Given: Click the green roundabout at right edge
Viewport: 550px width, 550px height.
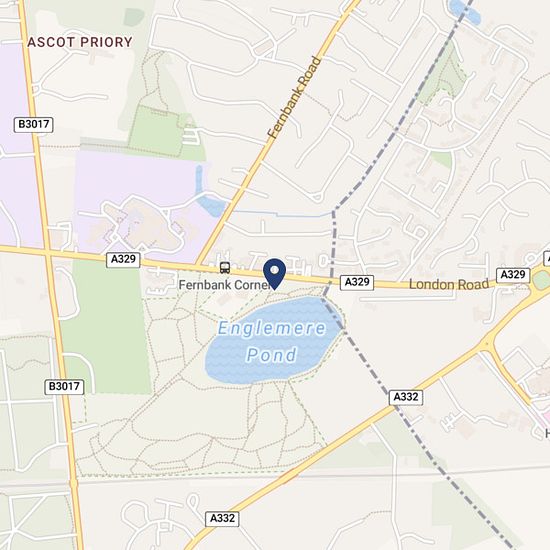Looking at the screenshot, I should point(542,281).
